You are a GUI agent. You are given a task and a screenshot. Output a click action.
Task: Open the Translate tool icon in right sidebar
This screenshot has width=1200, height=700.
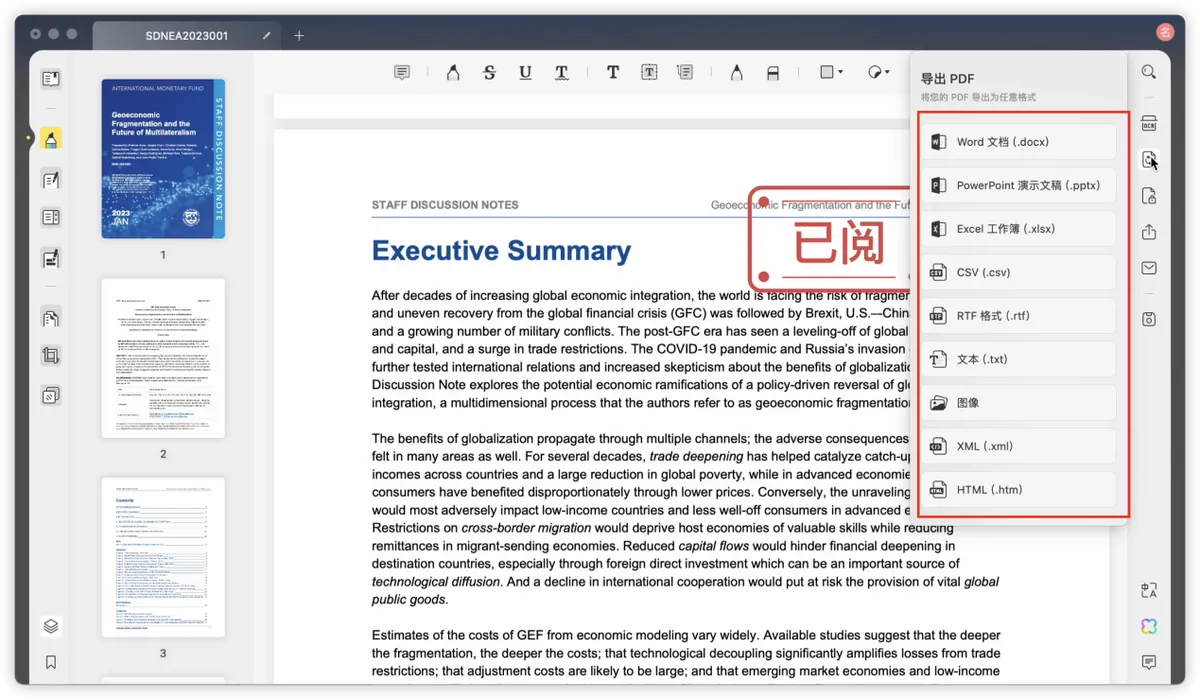(1149, 591)
